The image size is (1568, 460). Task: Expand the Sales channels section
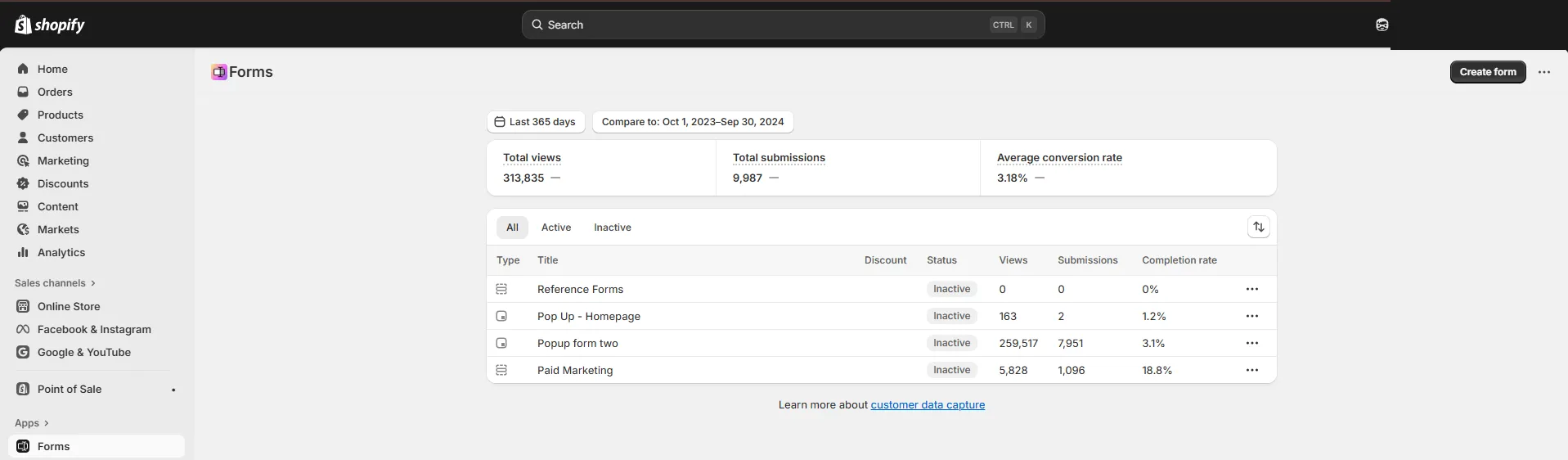[55, 283]
